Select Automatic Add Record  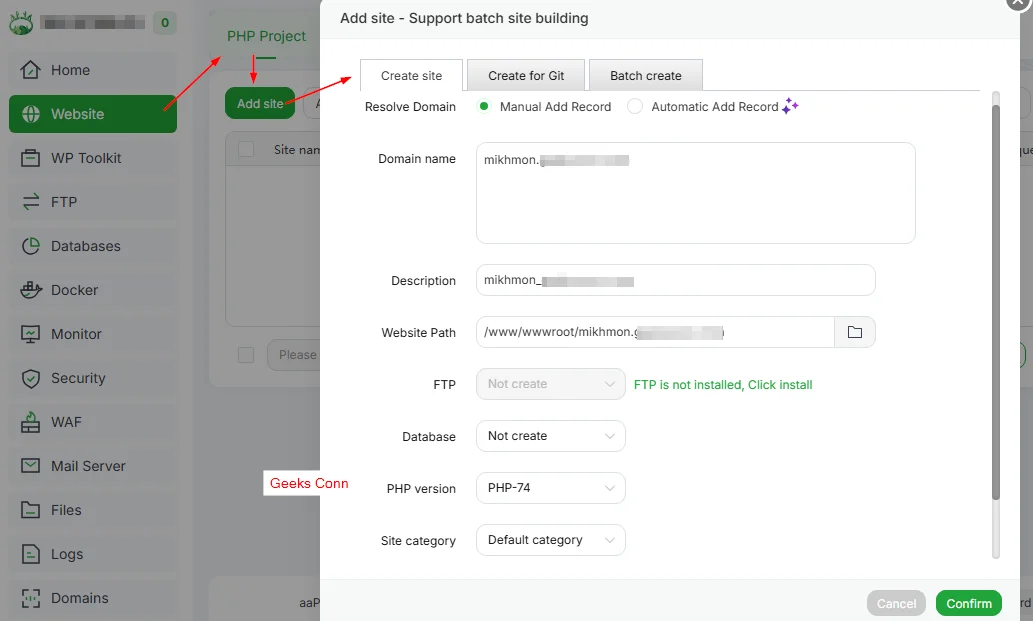pyautogui.click(x=634, y=106)
